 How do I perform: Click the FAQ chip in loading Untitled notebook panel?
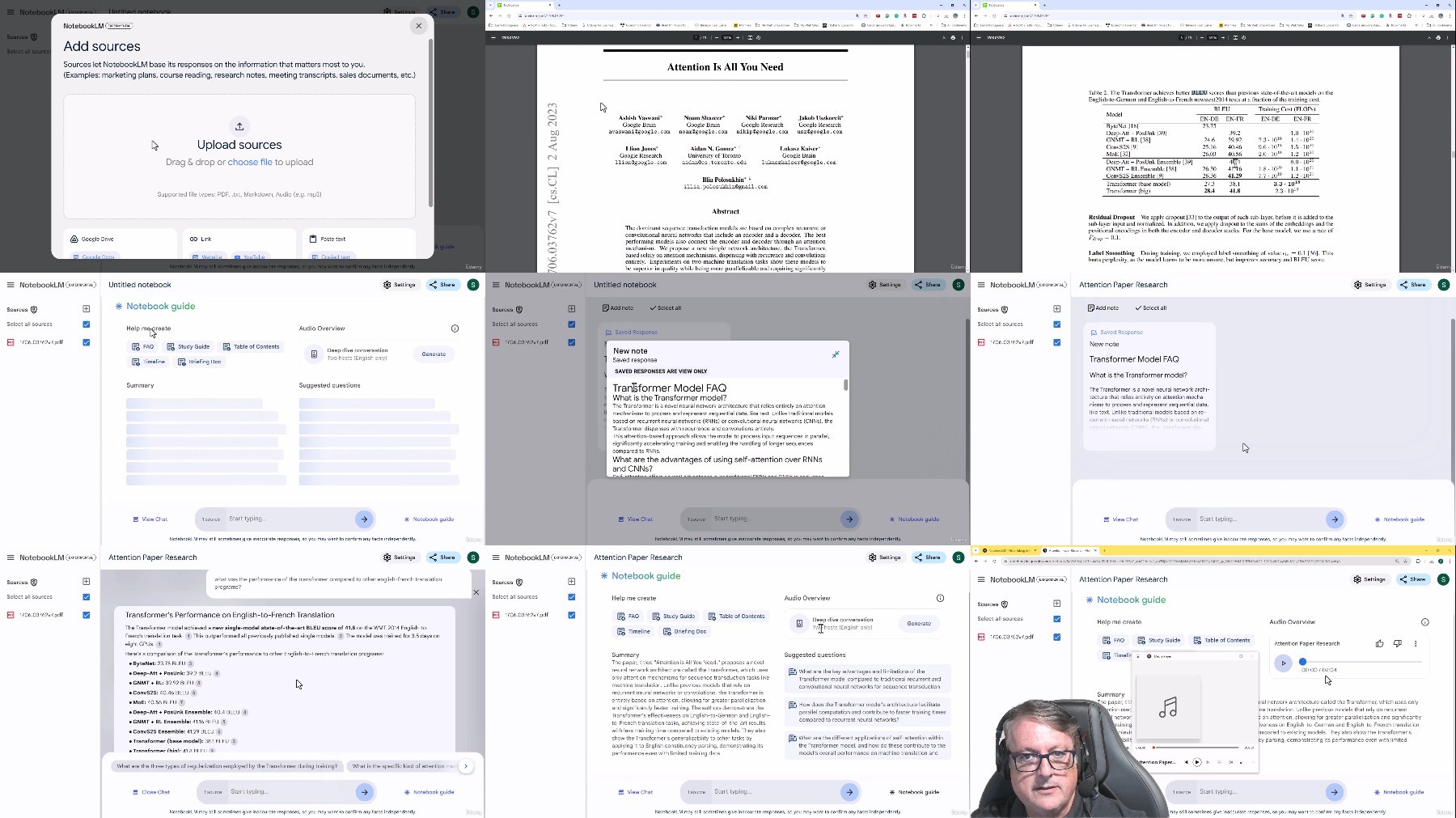point(143,346)
